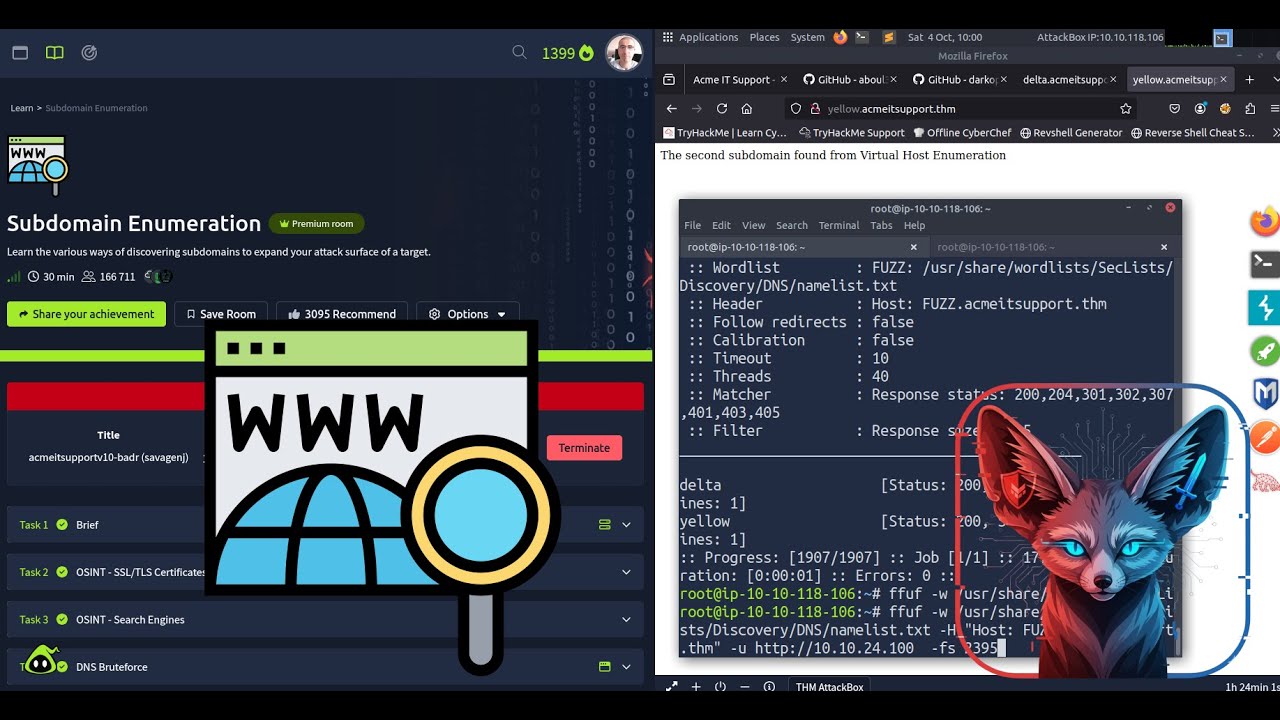Screen dimensions: 1280x720
Task: Click the AttackBox power icon
Action: tap(720, 687)
